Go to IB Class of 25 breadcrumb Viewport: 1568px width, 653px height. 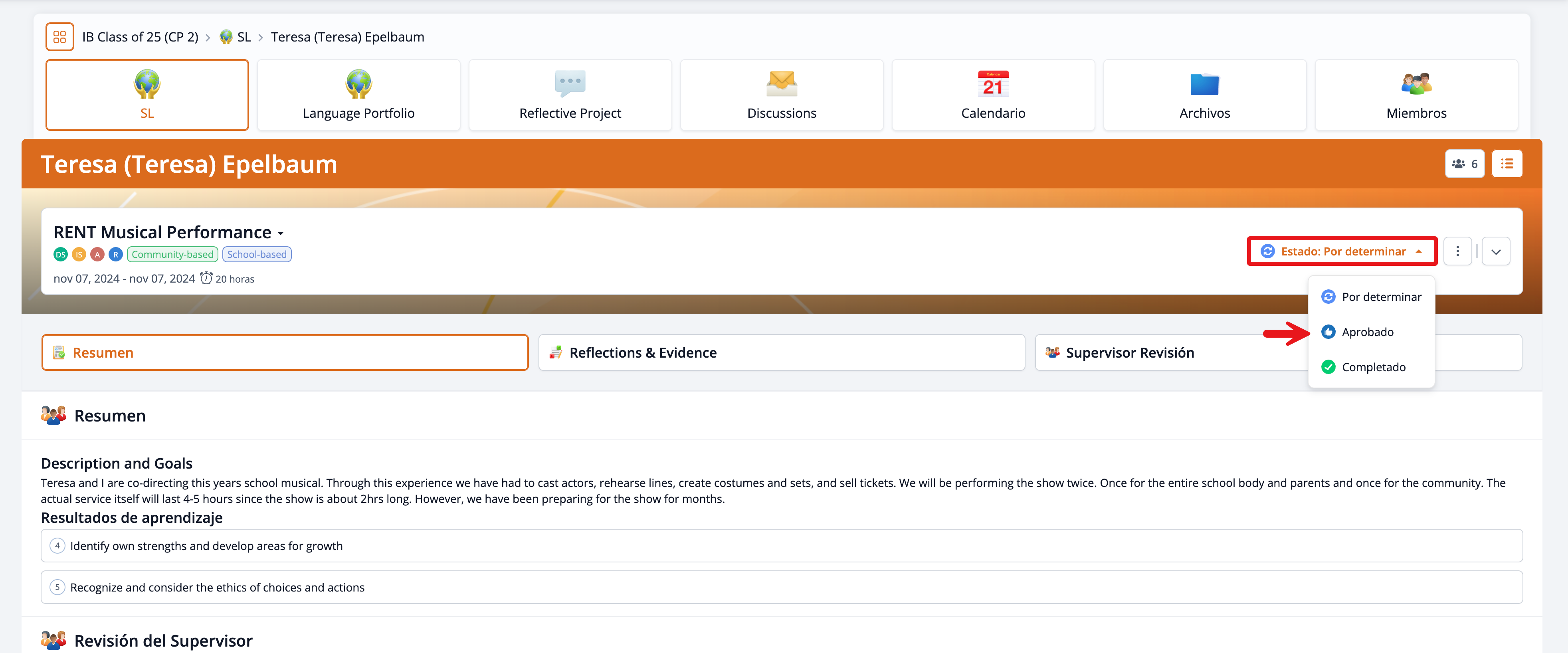click(140, 37)
